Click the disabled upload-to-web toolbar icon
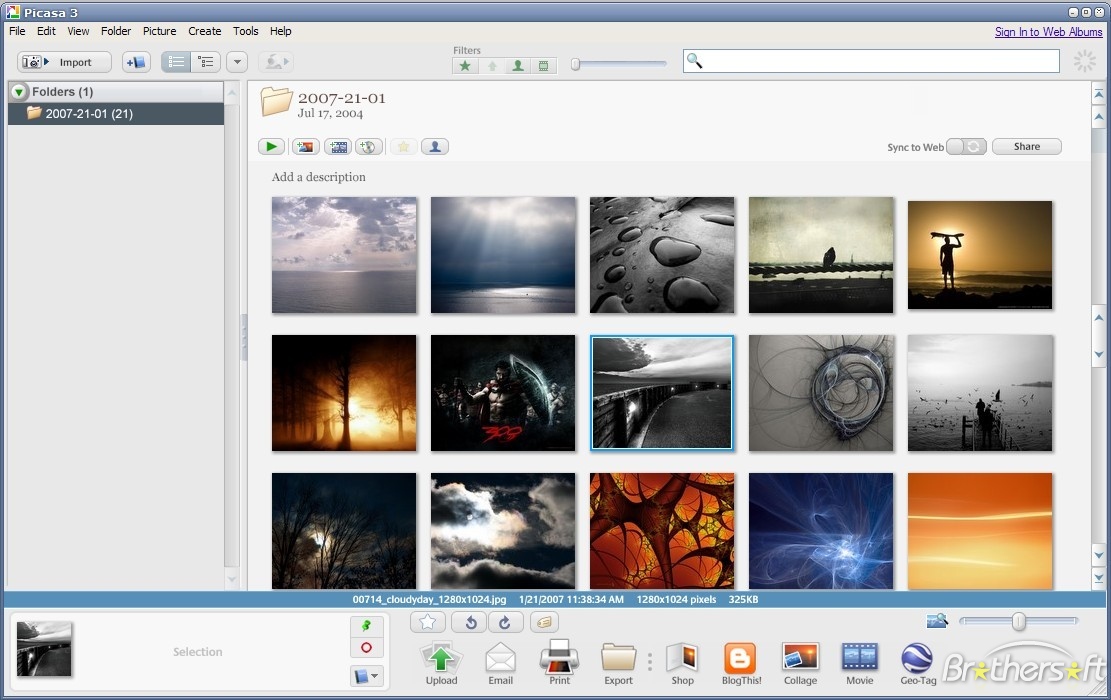This screenshot has height=700, width=1111. (x=276, y=62)
